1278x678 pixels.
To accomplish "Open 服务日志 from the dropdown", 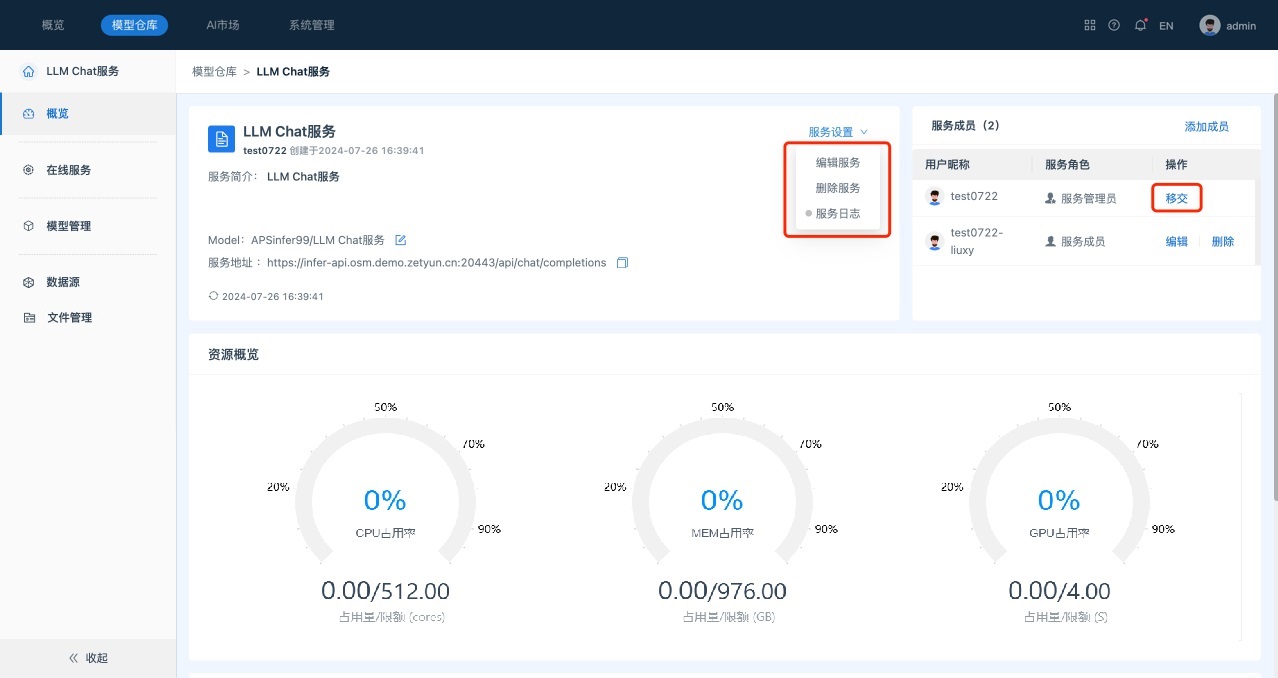I will 838,213.
